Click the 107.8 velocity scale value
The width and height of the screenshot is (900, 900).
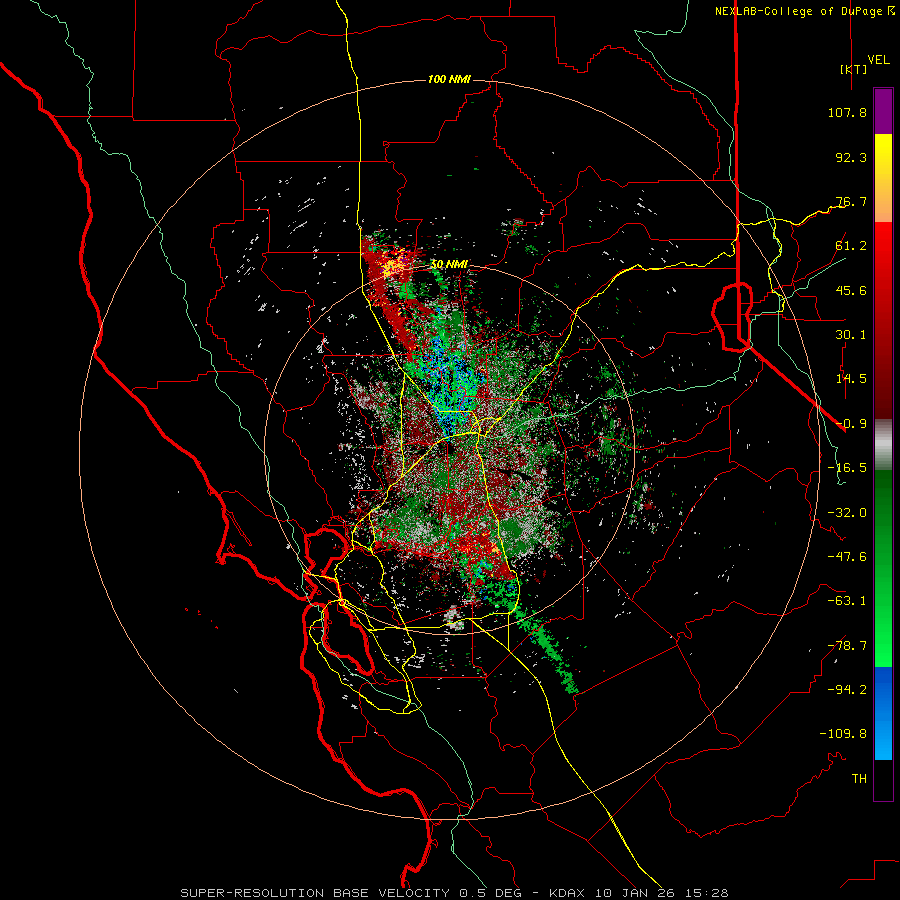pos(847,112)
